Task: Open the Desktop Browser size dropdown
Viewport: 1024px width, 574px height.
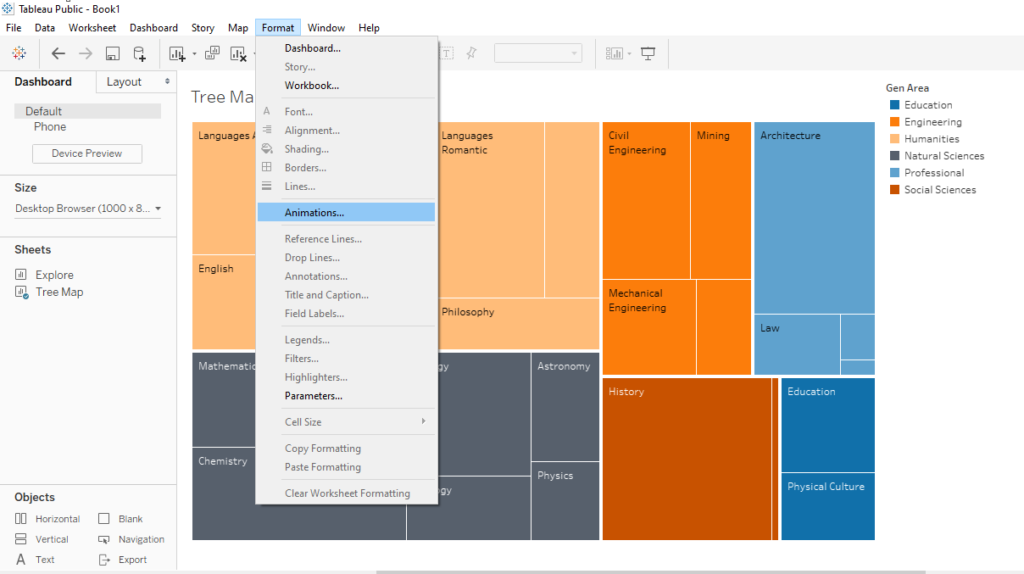Action: pos(88,208)
